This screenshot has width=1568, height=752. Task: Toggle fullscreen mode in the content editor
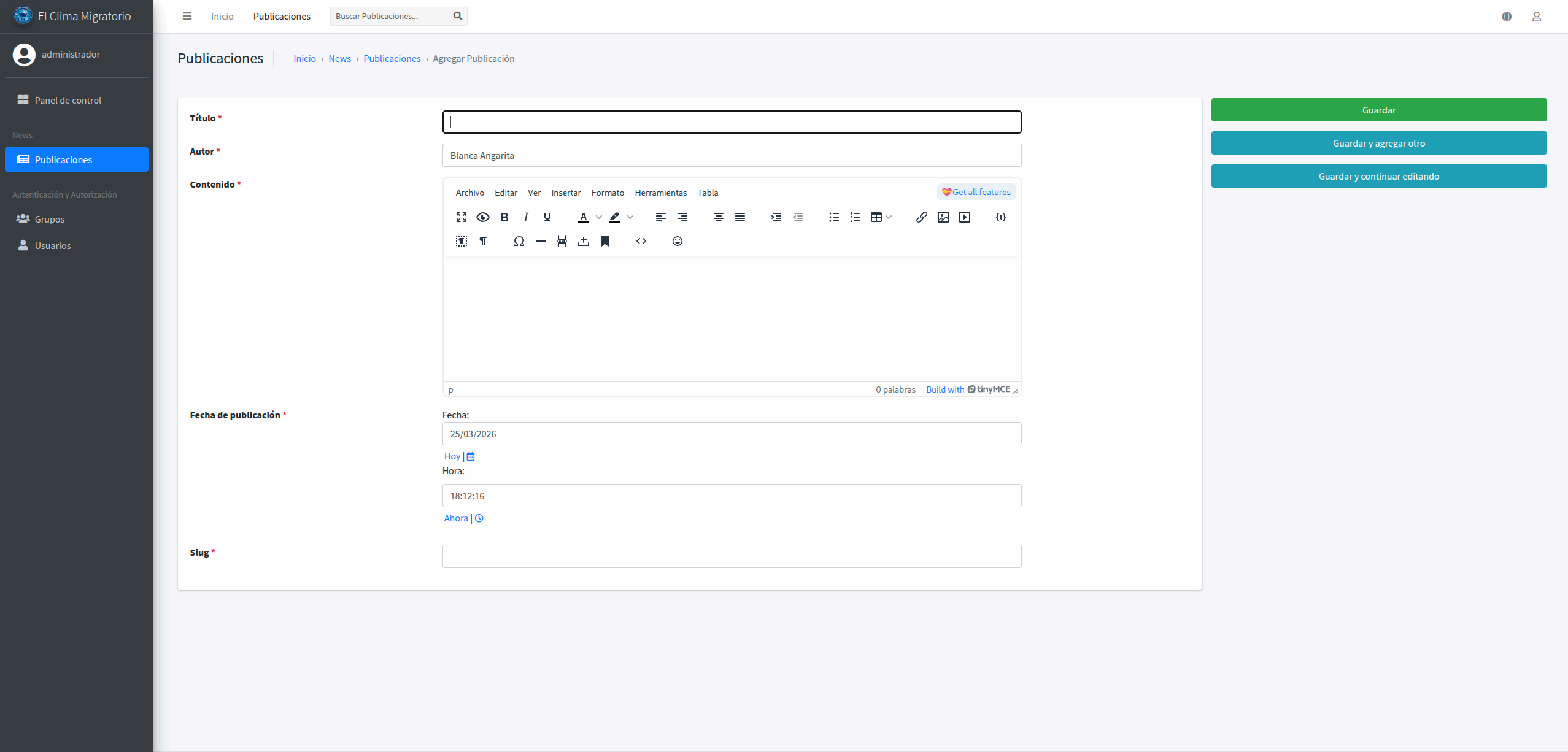coord(462,217)
